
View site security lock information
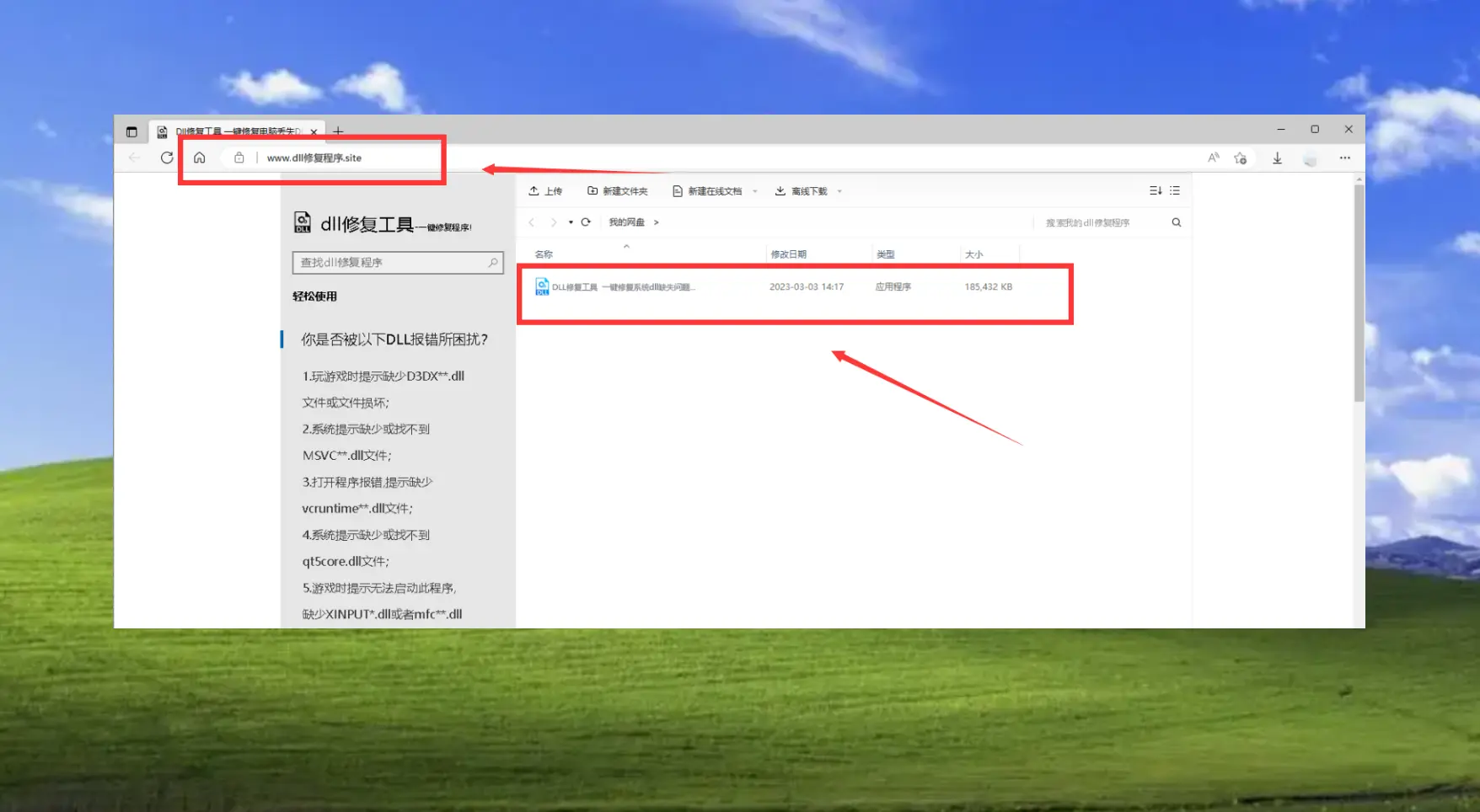[x=239, y=158]
